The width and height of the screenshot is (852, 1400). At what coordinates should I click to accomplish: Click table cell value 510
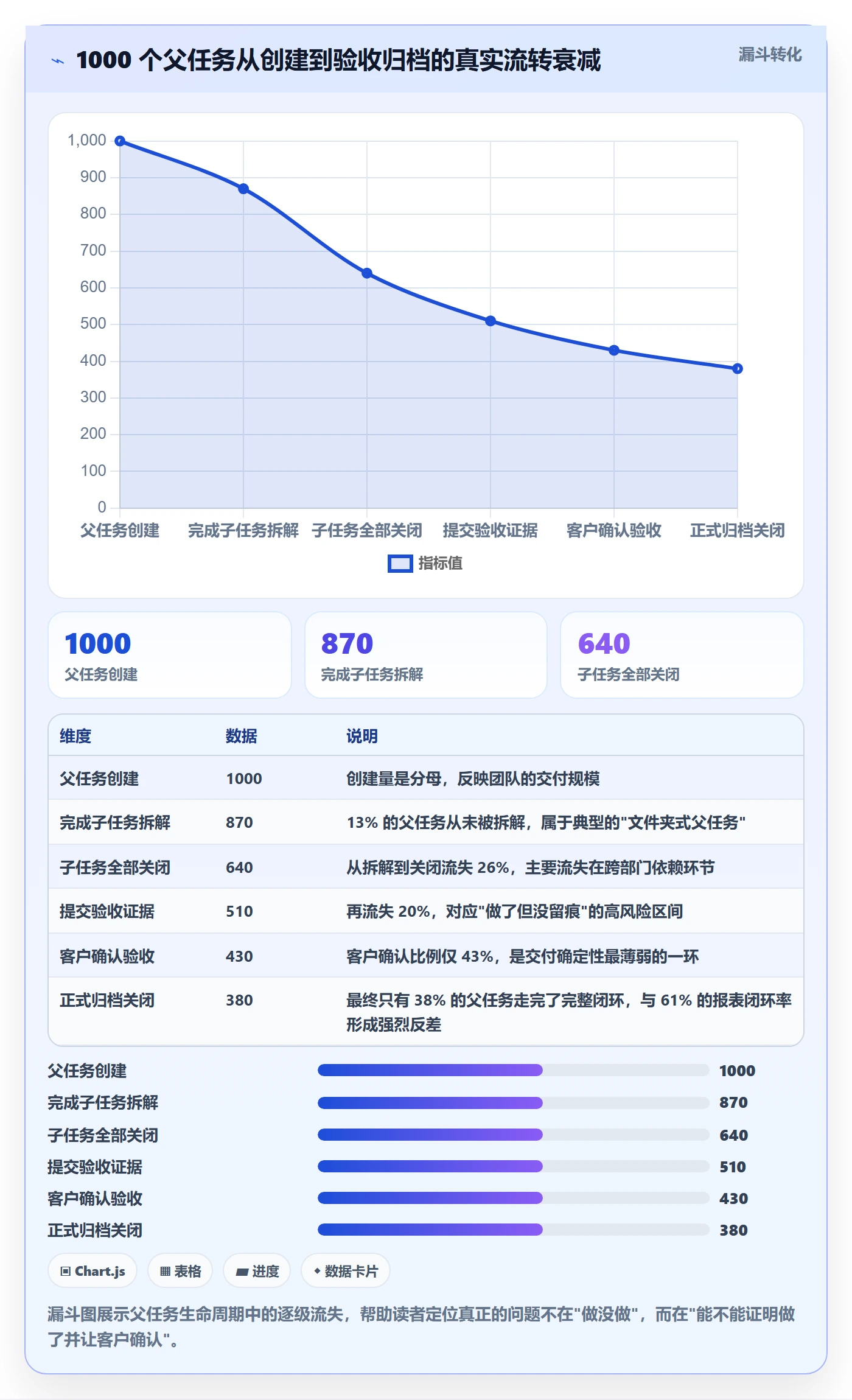[x=239, y=911]
